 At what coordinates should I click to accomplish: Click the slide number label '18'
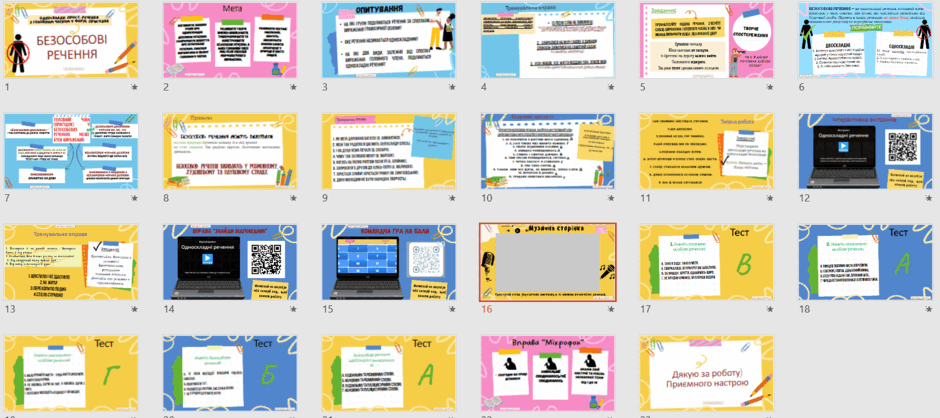(804, 309)
